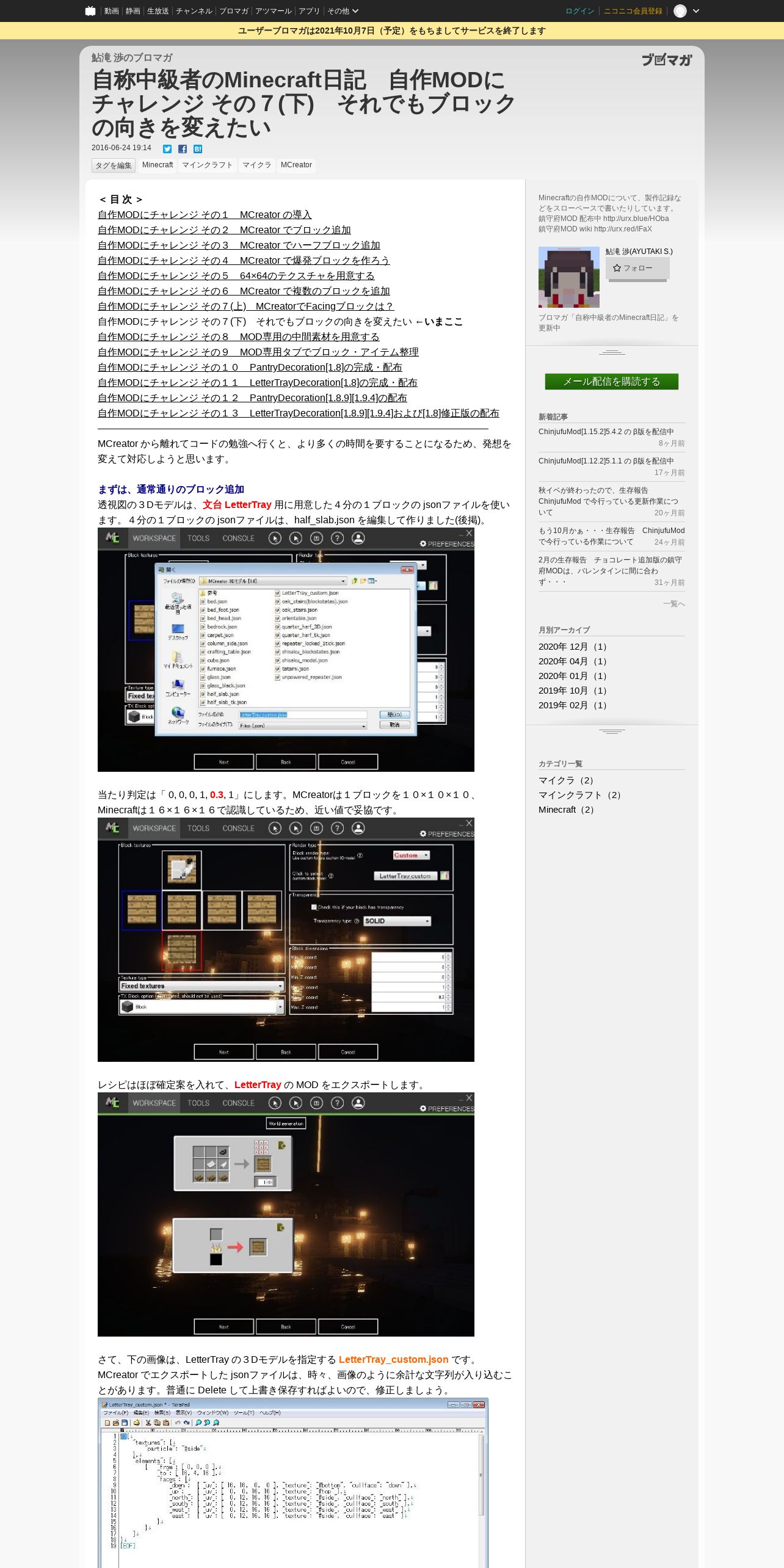784x1568 pixels.
Task: Open Minecraft（2） category
Action: (x=566, y=810)
